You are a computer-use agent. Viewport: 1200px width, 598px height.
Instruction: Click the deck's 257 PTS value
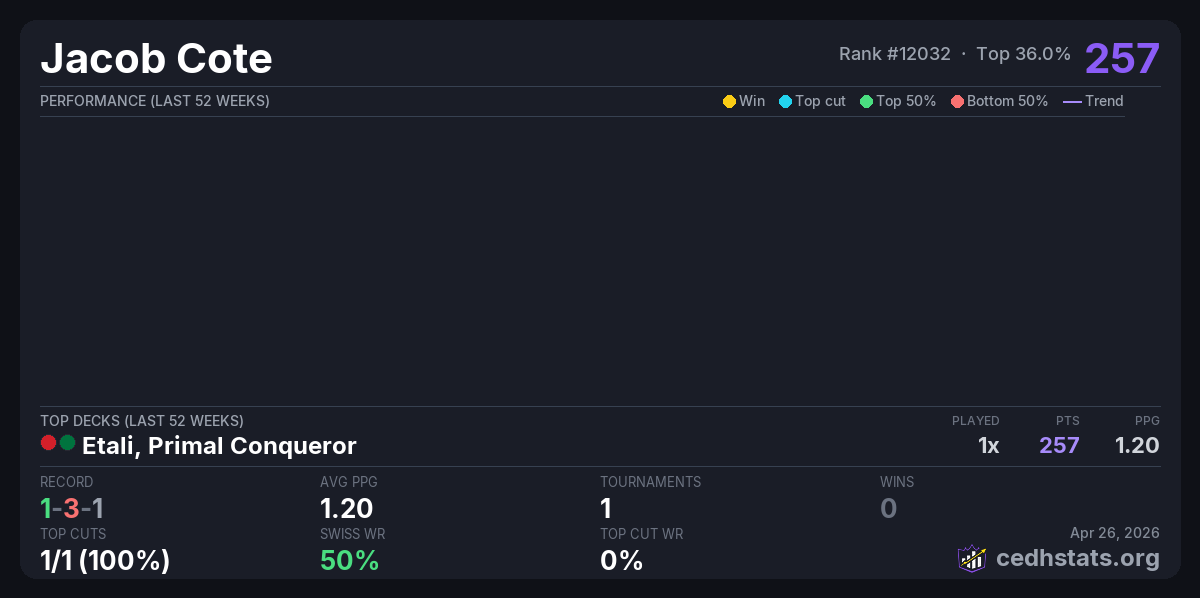(x=1059, y=445)
